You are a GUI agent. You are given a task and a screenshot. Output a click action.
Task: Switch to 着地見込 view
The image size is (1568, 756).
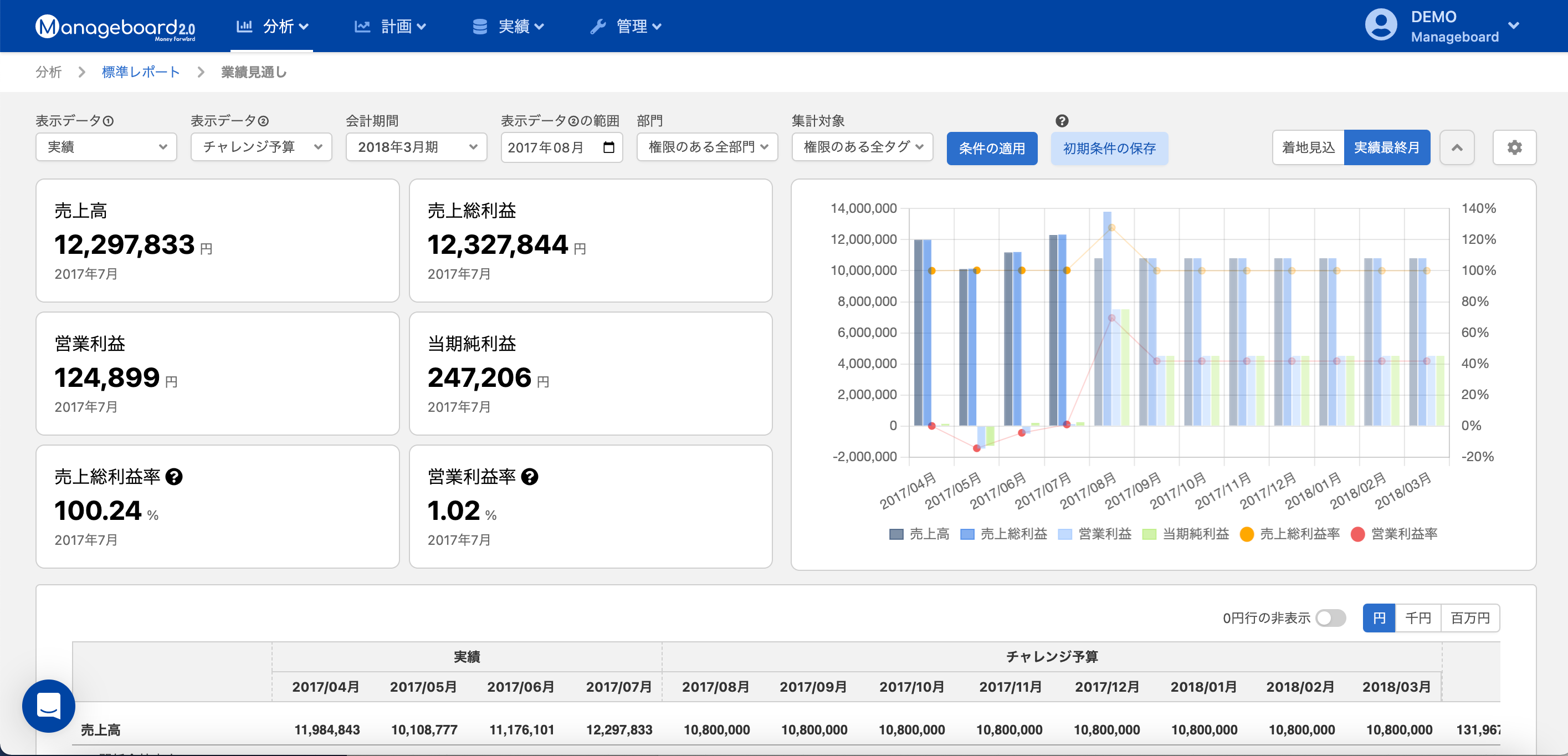(1308, 147)
